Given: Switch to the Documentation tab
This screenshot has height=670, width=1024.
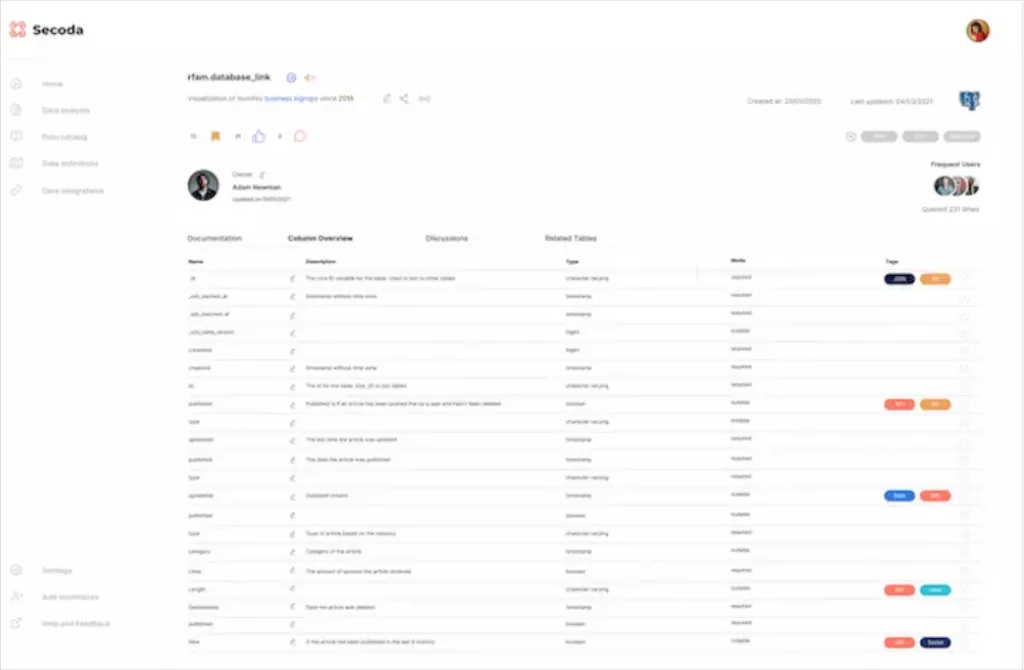Looking at the screenshot, I should pos(214,238).
